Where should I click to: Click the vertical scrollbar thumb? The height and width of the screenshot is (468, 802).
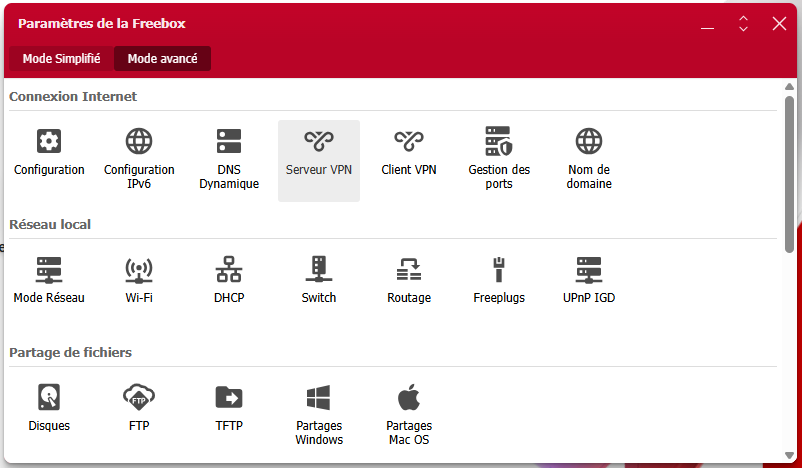(790, 174)
